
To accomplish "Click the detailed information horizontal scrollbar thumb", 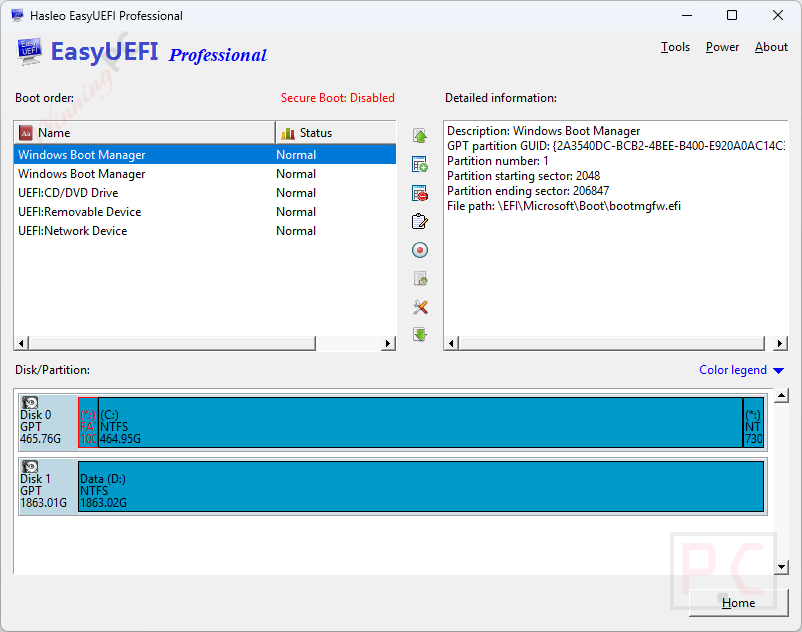I will 611,343.
